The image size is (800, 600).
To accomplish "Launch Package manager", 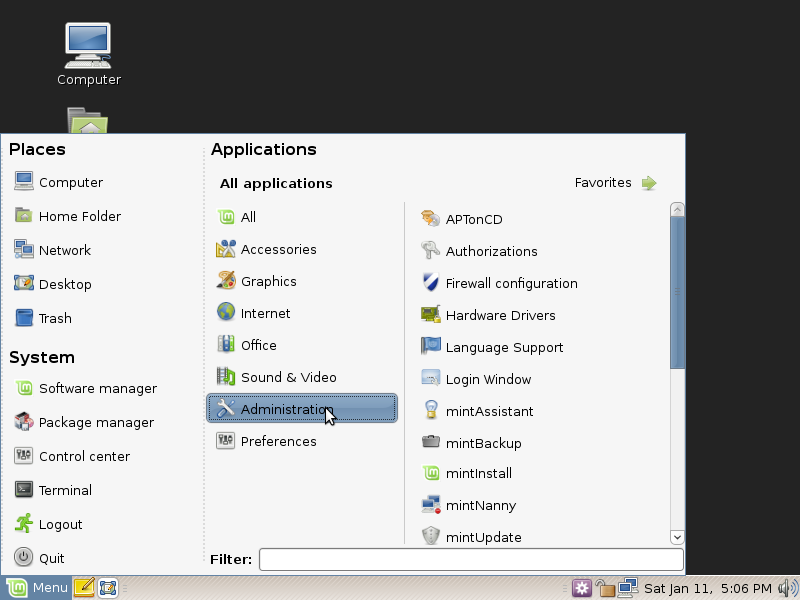I will 84,422.
